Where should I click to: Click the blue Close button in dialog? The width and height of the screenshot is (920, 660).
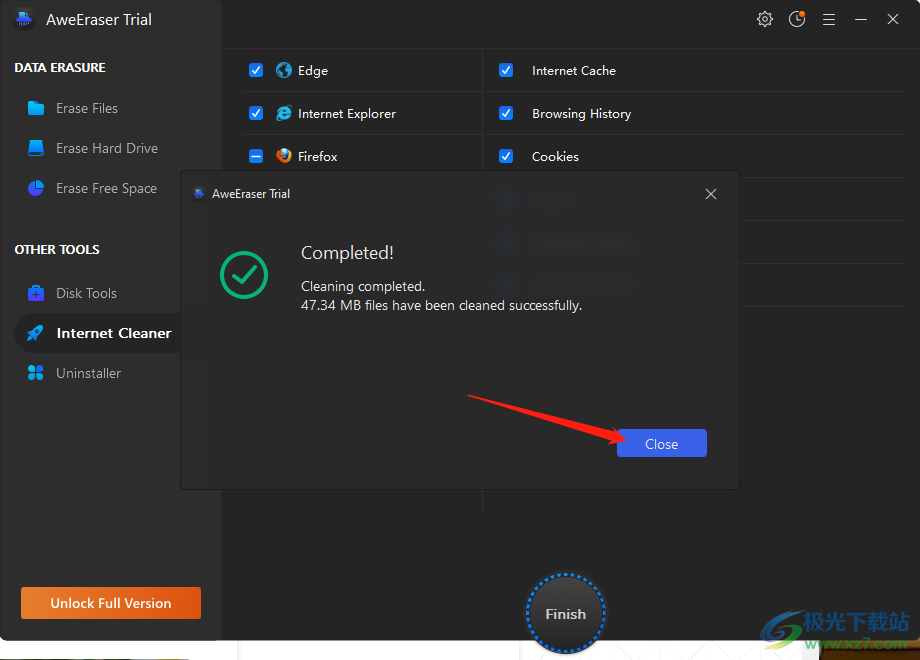[662, 444]
